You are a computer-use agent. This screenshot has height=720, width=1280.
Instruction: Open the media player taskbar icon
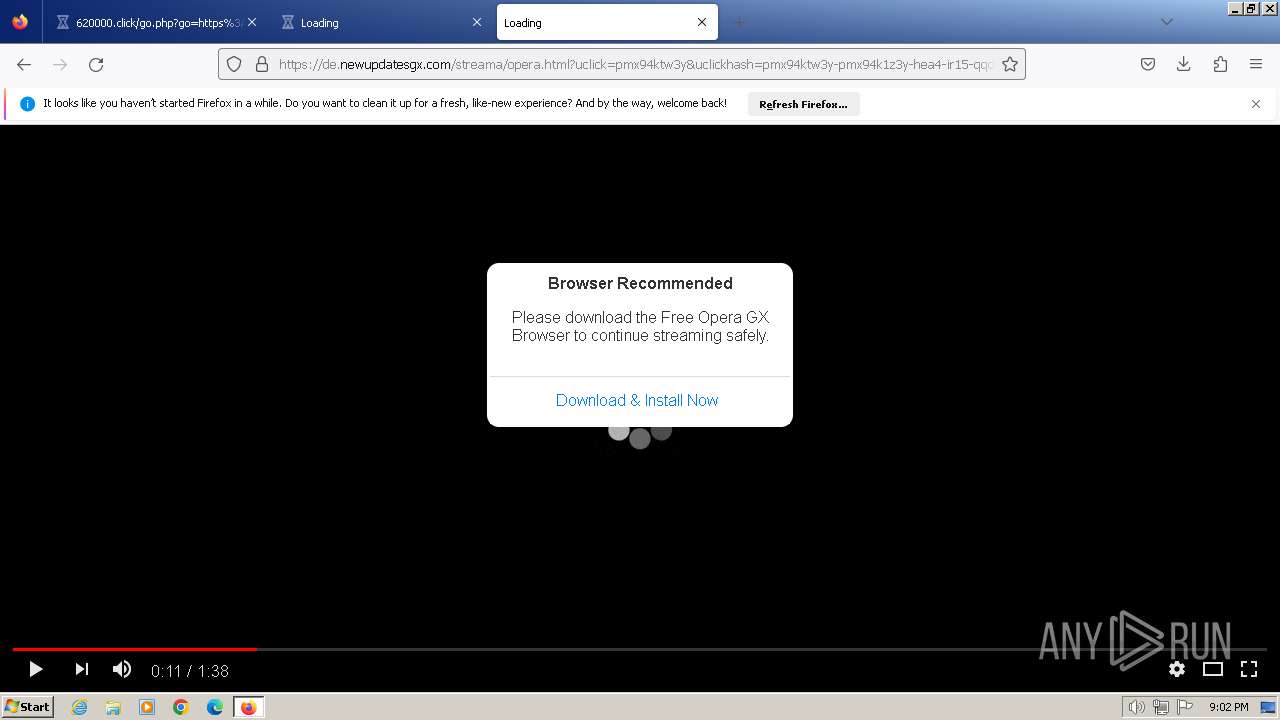pos(147,707)
